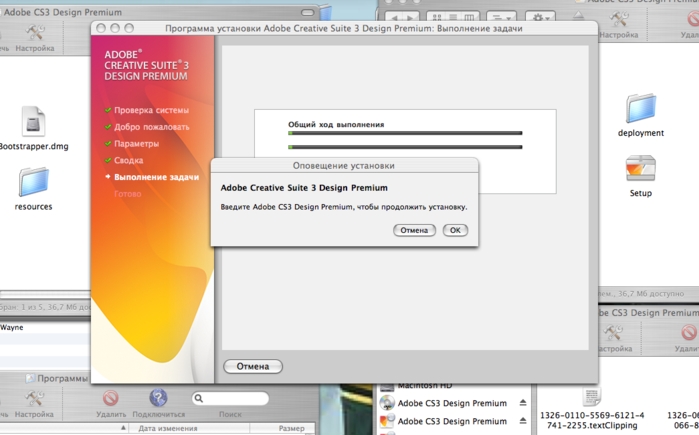
Task: Click Настройка in the deployment folder window toolbar
Action: [x=619, y=25]
